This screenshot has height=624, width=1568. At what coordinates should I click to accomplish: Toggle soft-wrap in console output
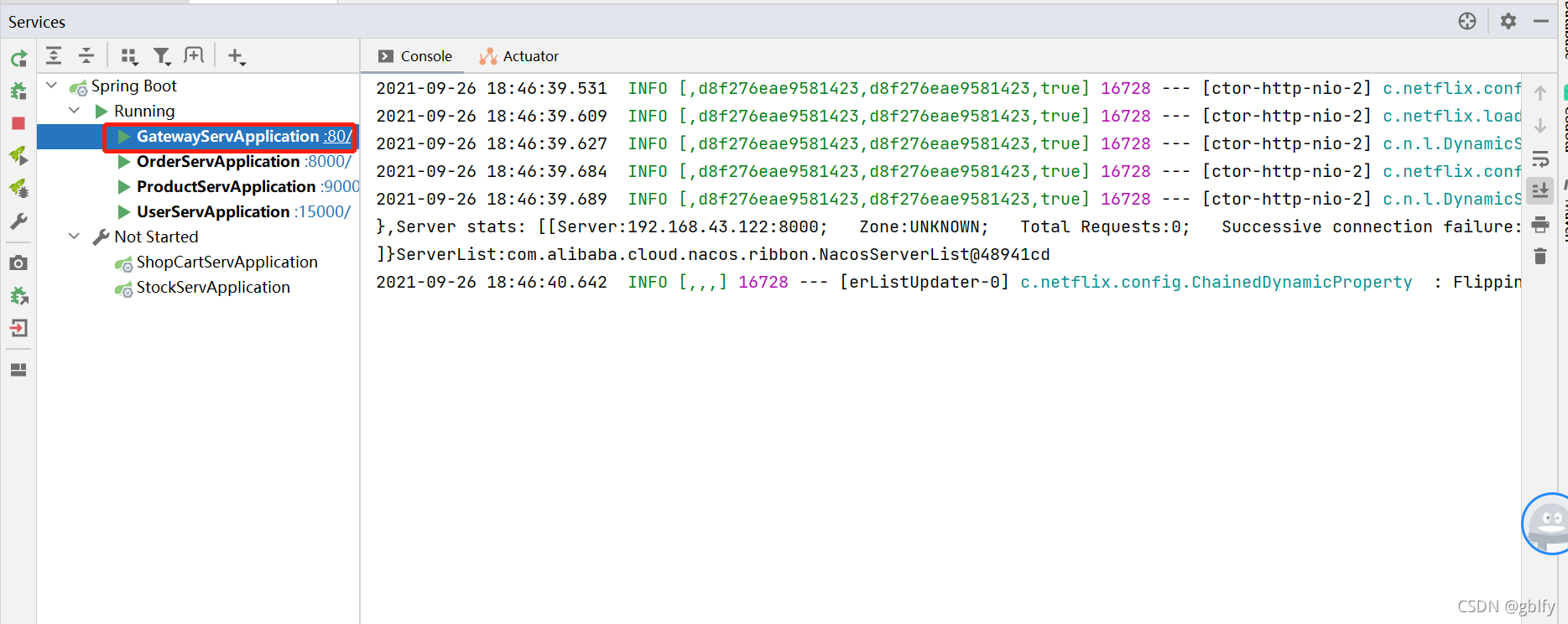coord(1540,159)
